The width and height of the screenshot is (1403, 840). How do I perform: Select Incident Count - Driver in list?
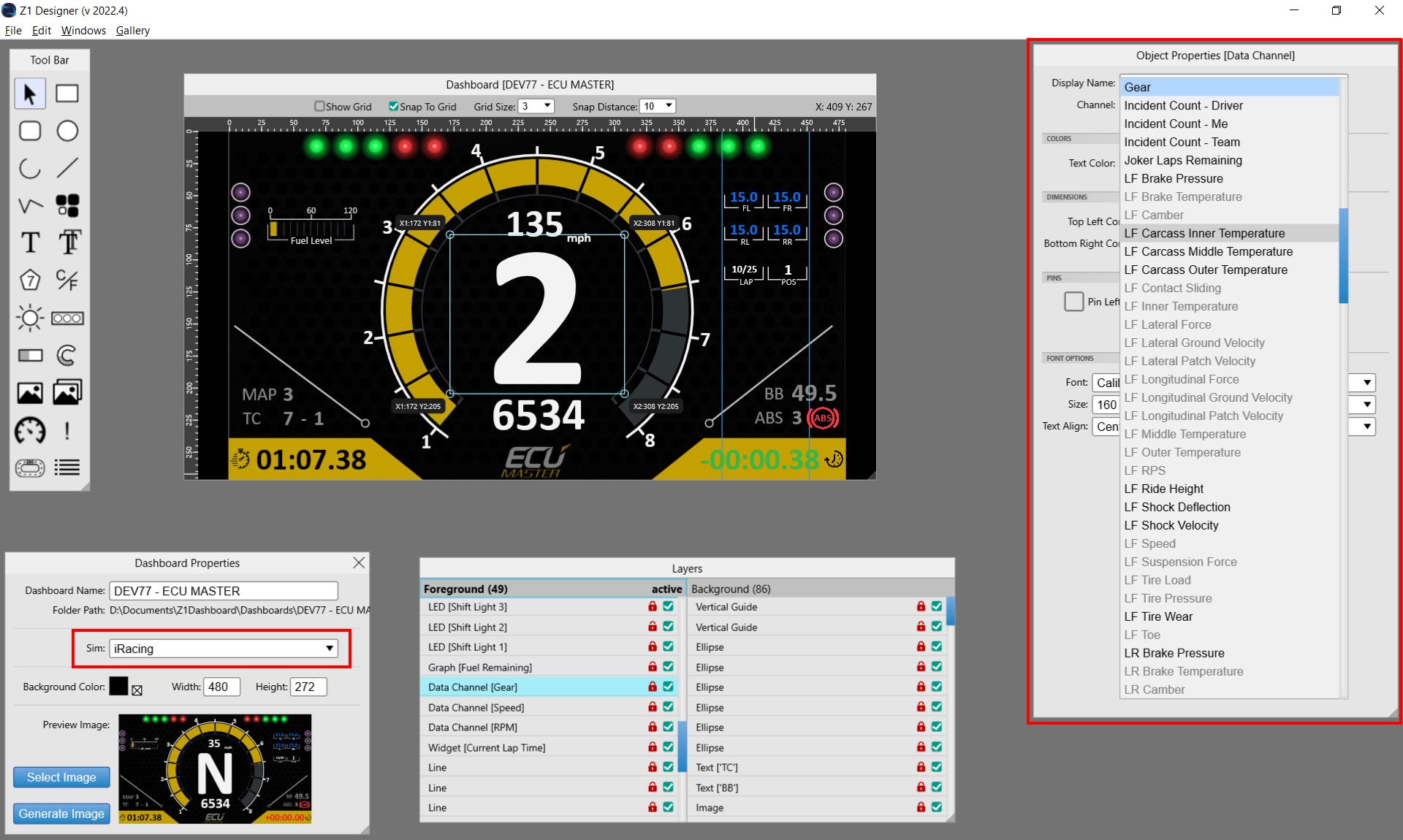(1229, 105)
